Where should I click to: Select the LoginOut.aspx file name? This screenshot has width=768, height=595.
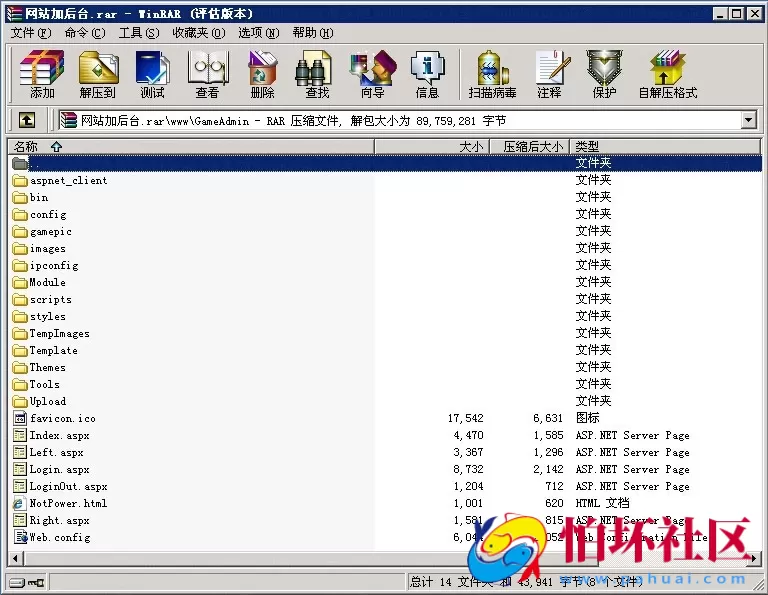pos(68,486)
